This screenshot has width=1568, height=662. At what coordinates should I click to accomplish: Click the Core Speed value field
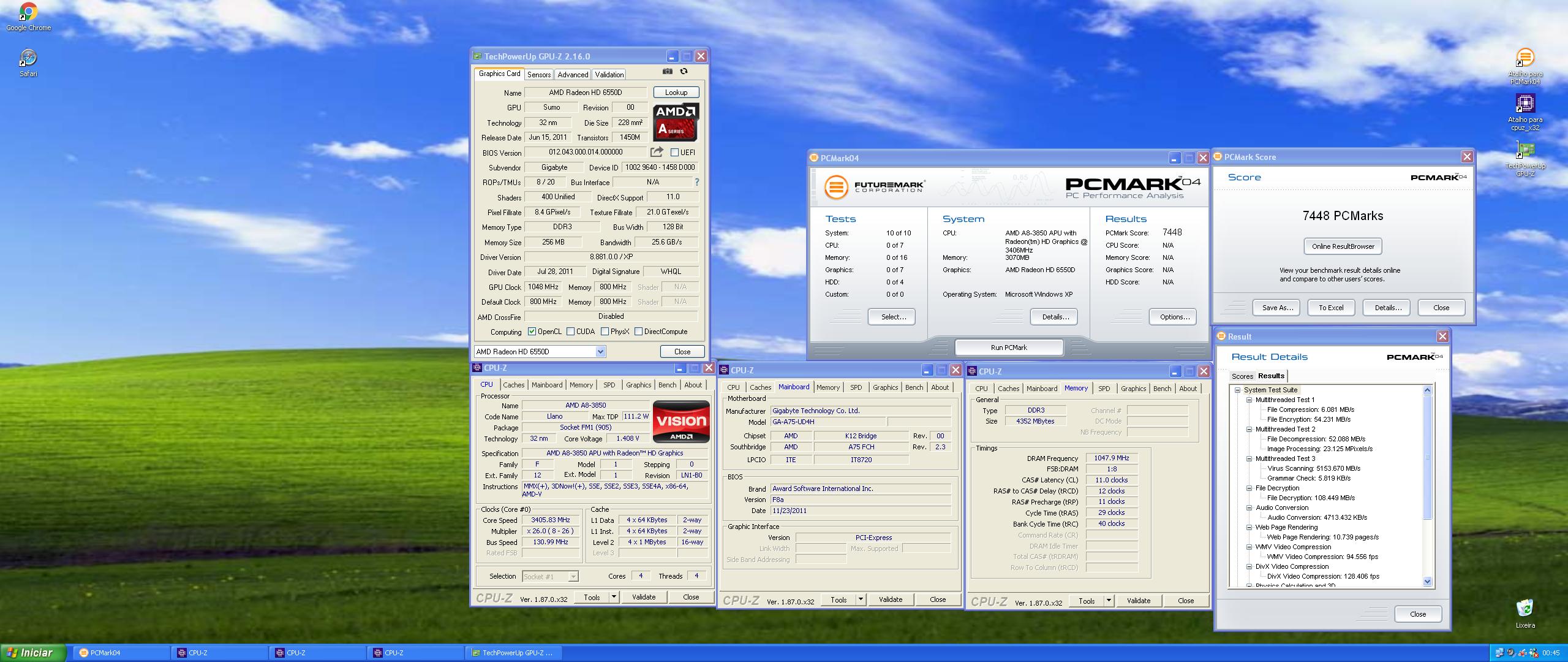pos(550,520)
